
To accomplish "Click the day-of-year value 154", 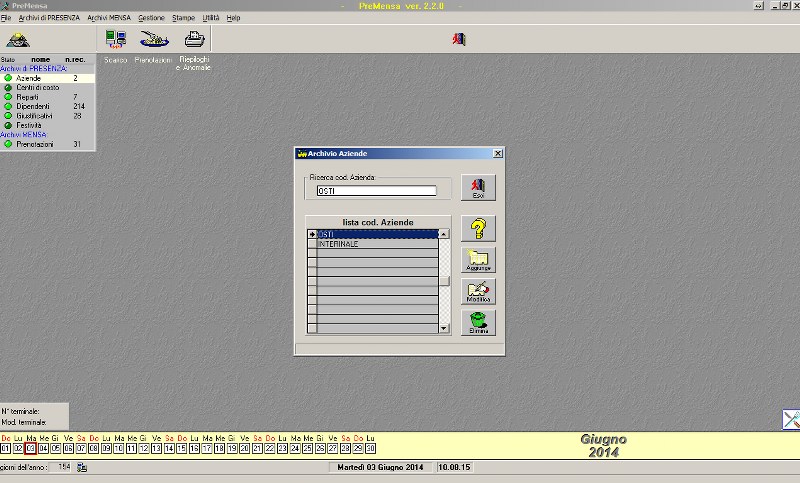I will pos(64,467).
